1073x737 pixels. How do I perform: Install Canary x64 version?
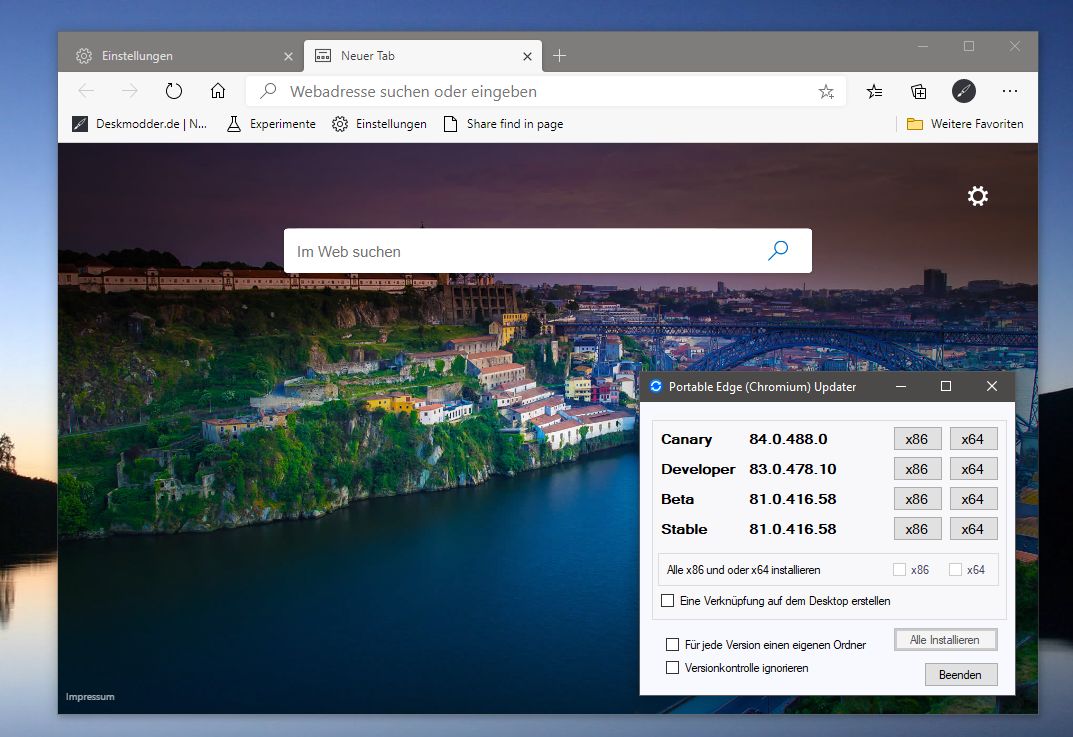[973, 439]
